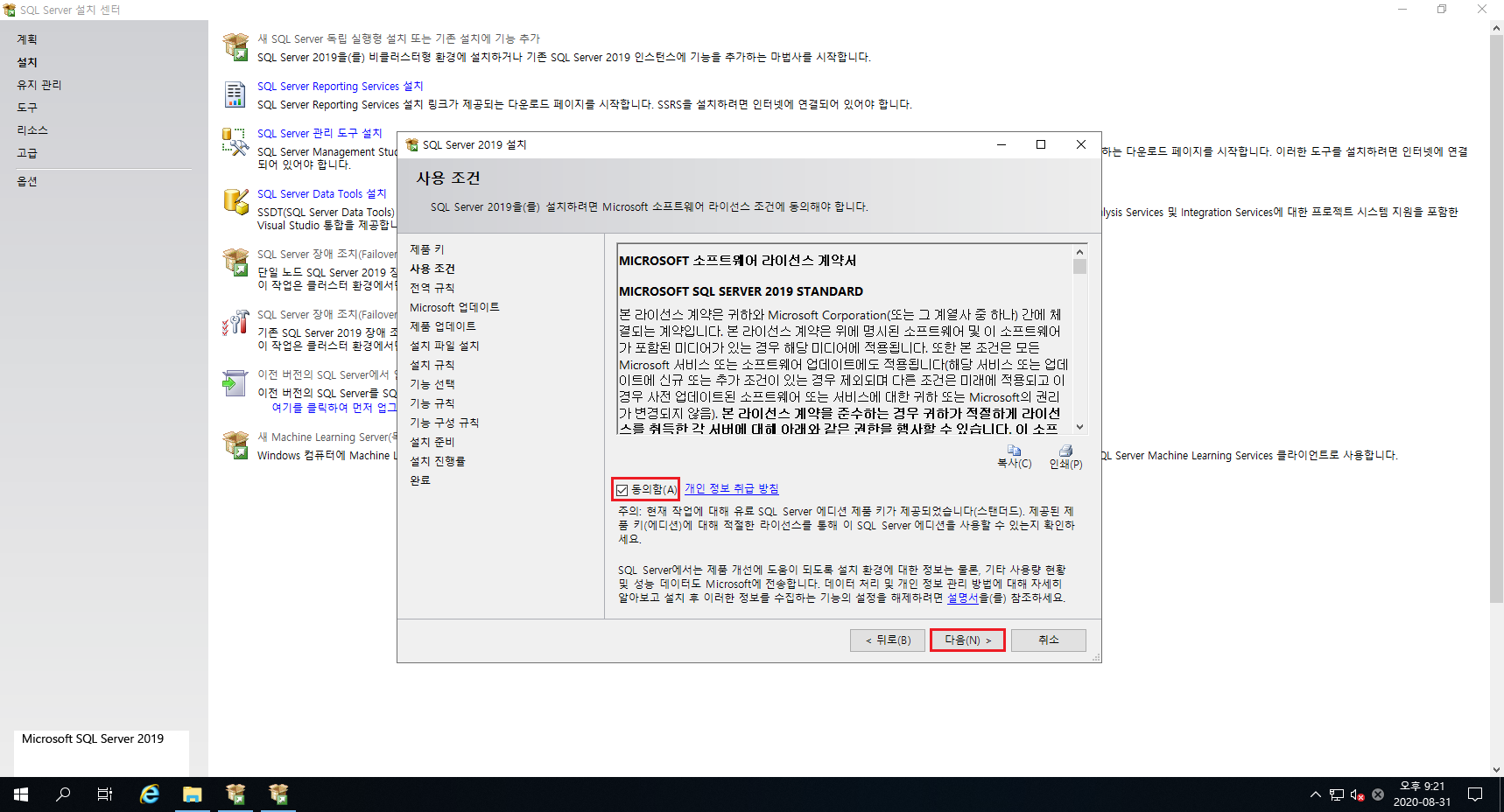Click the 취소 cancel button
Image resolution: width=1504 pixels, height=812 pixels.
click(x=1049, y=640)
